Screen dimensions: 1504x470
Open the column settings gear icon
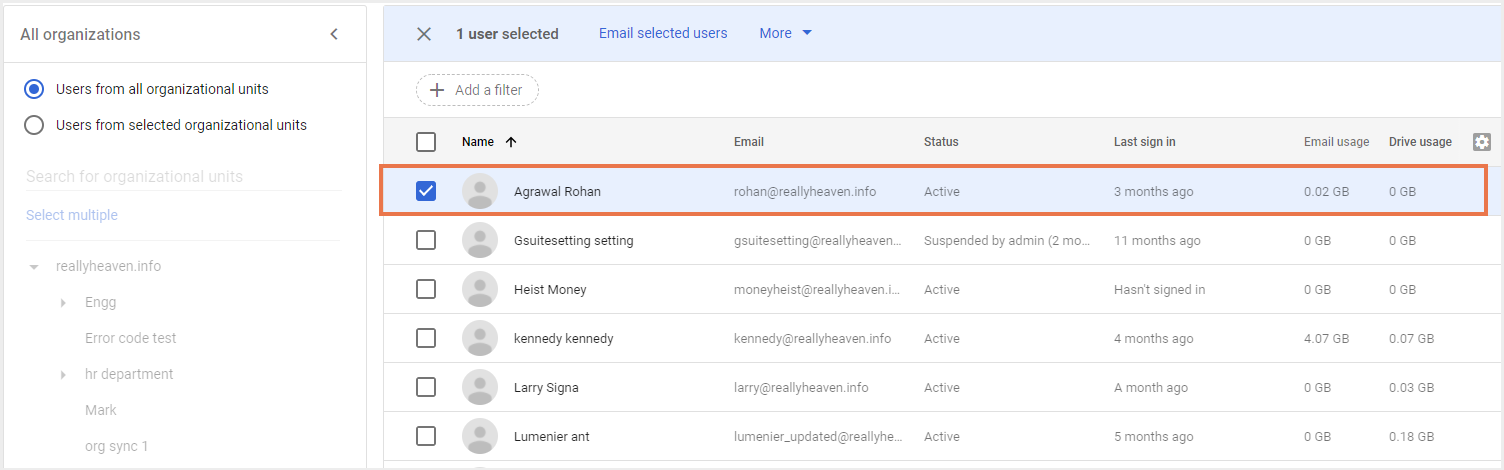tap(1482, 142)
